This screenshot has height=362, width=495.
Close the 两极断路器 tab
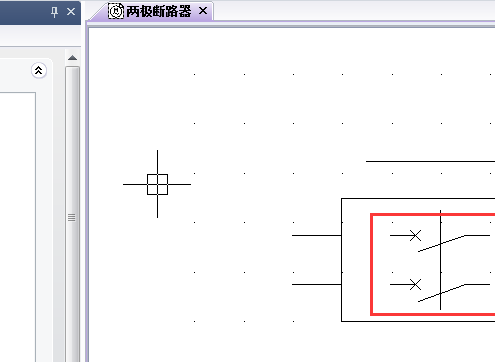pos(203,11)
